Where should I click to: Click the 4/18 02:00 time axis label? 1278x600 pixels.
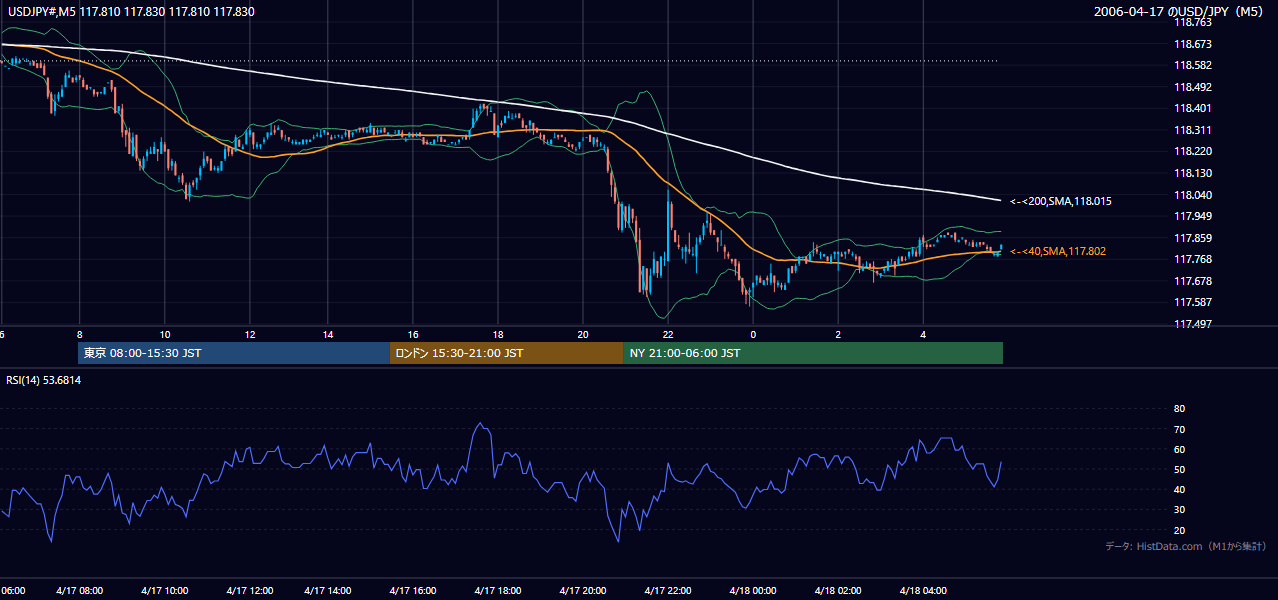pyautogui.click(x=837, y=590)
